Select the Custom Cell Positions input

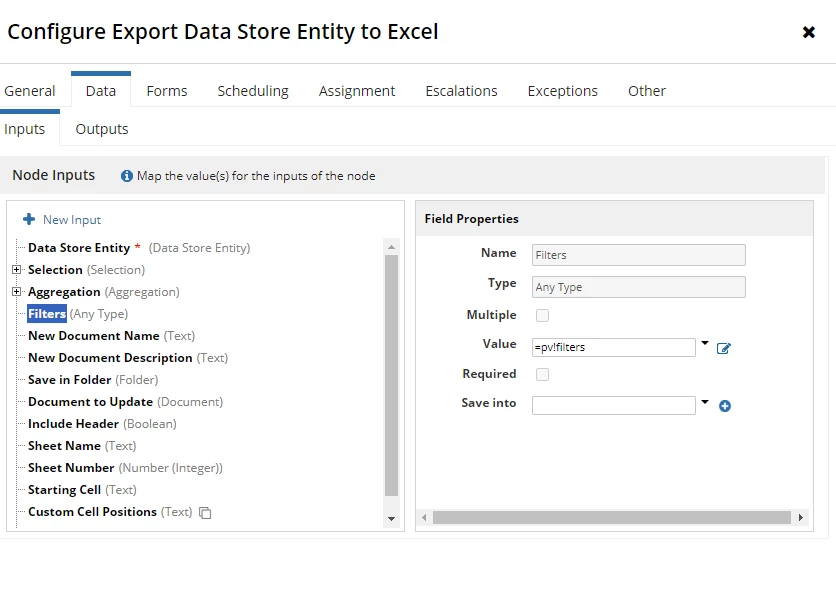pyautogui.click(x=110, y=512)
